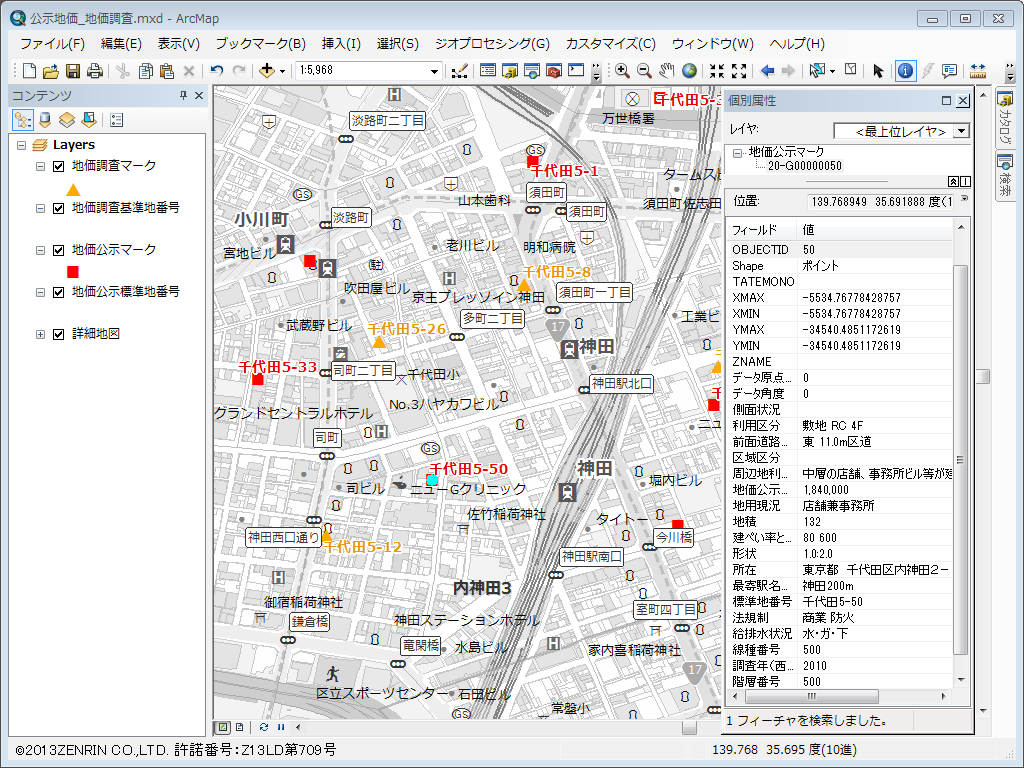
Task: Create a new map document
Action: [x=29, y=71]
